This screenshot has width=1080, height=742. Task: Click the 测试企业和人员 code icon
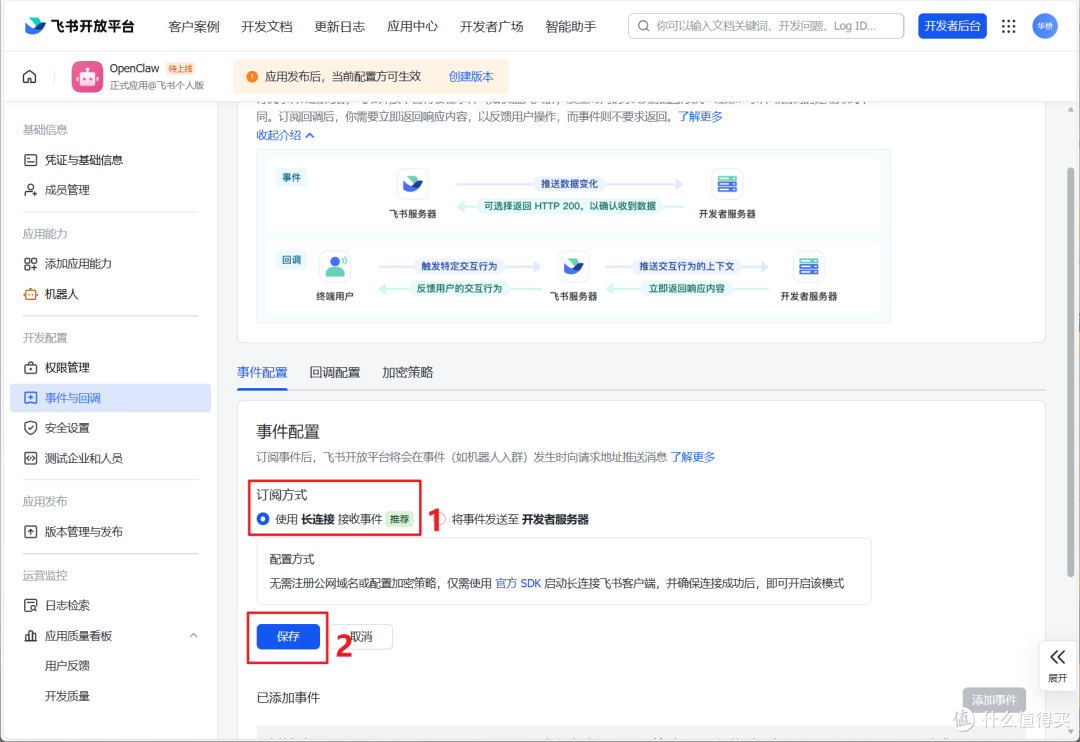pyautogui.click(x=30, y=458)
